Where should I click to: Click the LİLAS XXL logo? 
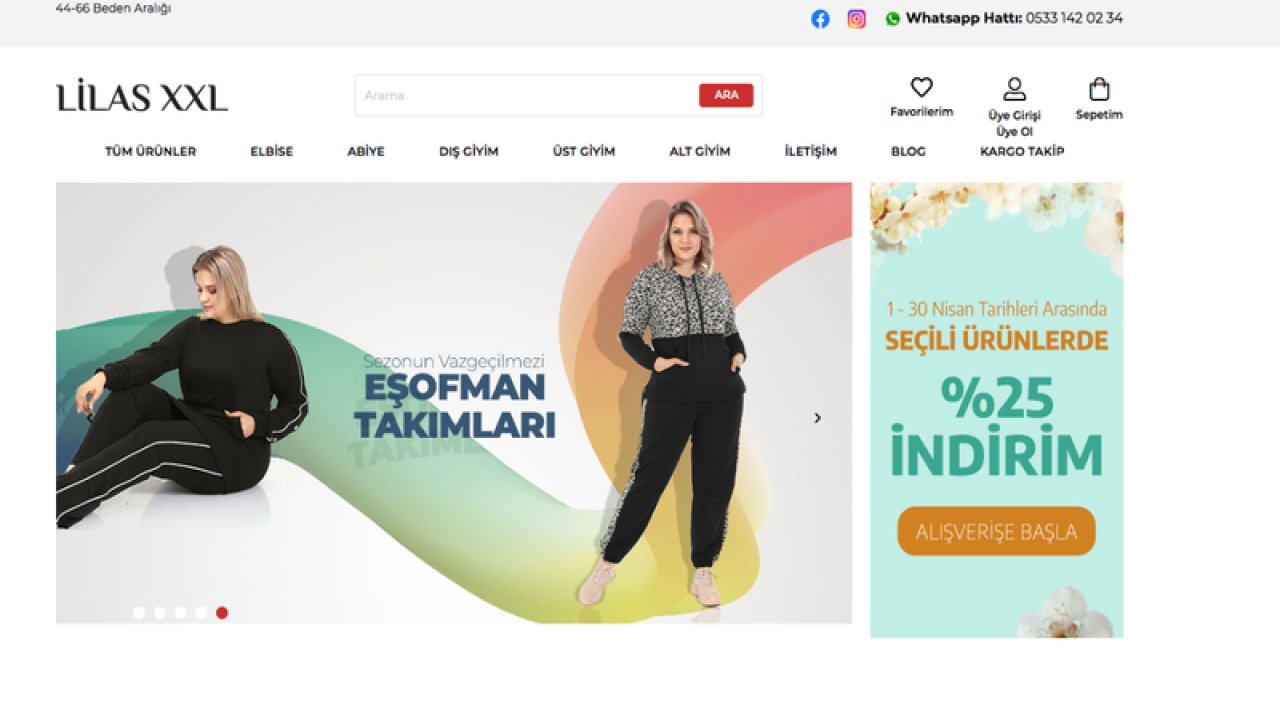142,96
